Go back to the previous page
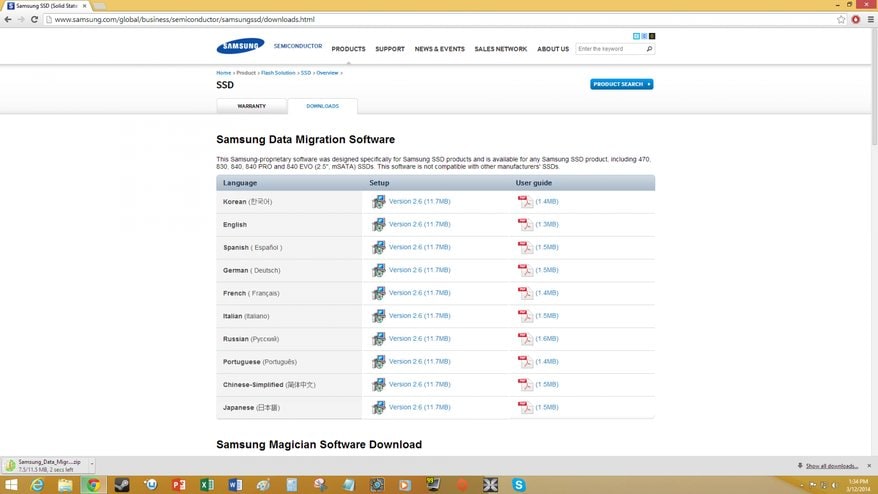878x494 pixels. pos(8,19)
